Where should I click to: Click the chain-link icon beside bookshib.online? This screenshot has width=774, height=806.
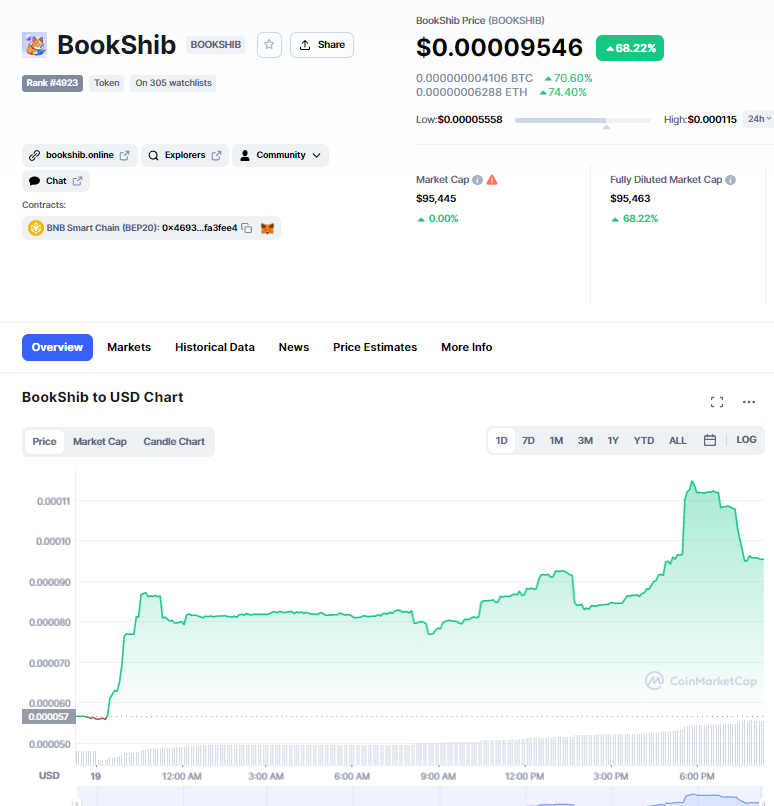pyautogui.click(x=34, y=155)
